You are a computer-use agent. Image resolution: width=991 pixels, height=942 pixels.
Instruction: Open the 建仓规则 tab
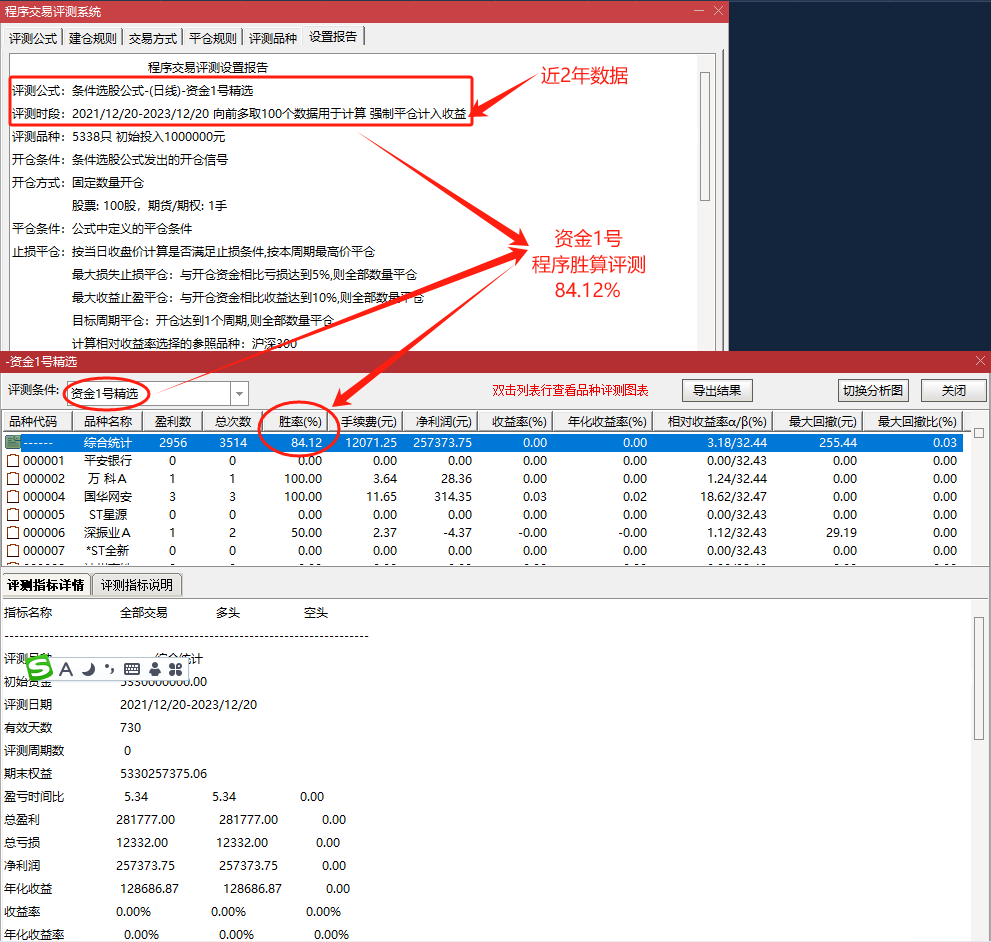[92, 39]
